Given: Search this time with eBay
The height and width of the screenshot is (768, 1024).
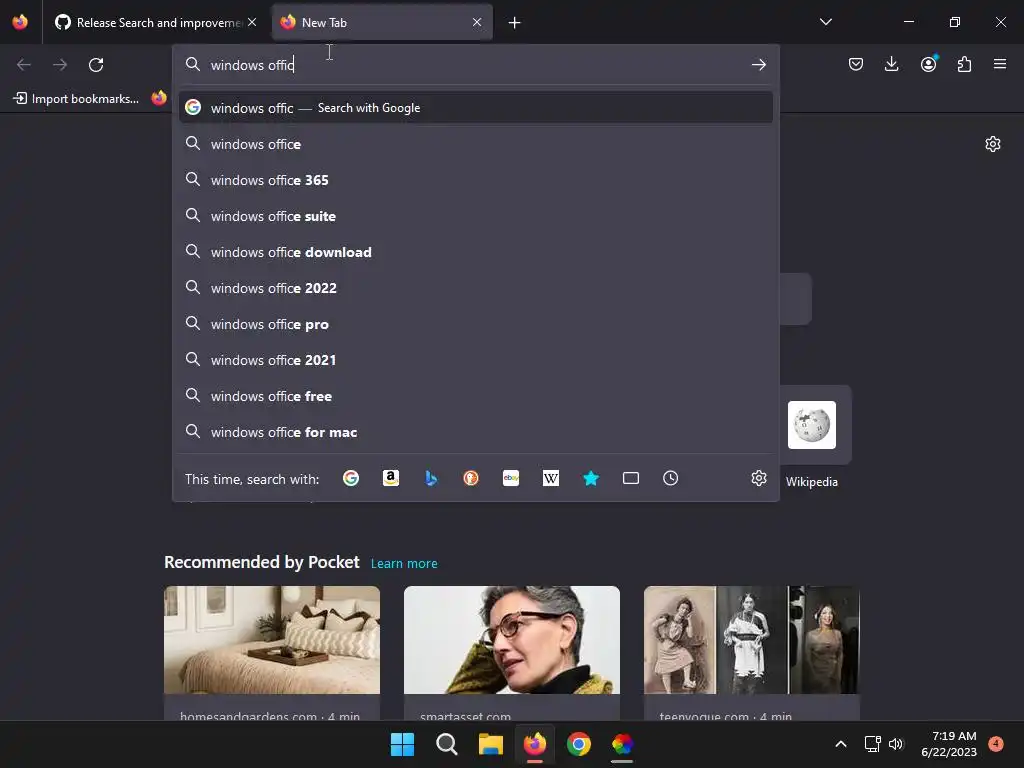Looking at the screenshot, I should pyautogui.click(x=511, y=479).
